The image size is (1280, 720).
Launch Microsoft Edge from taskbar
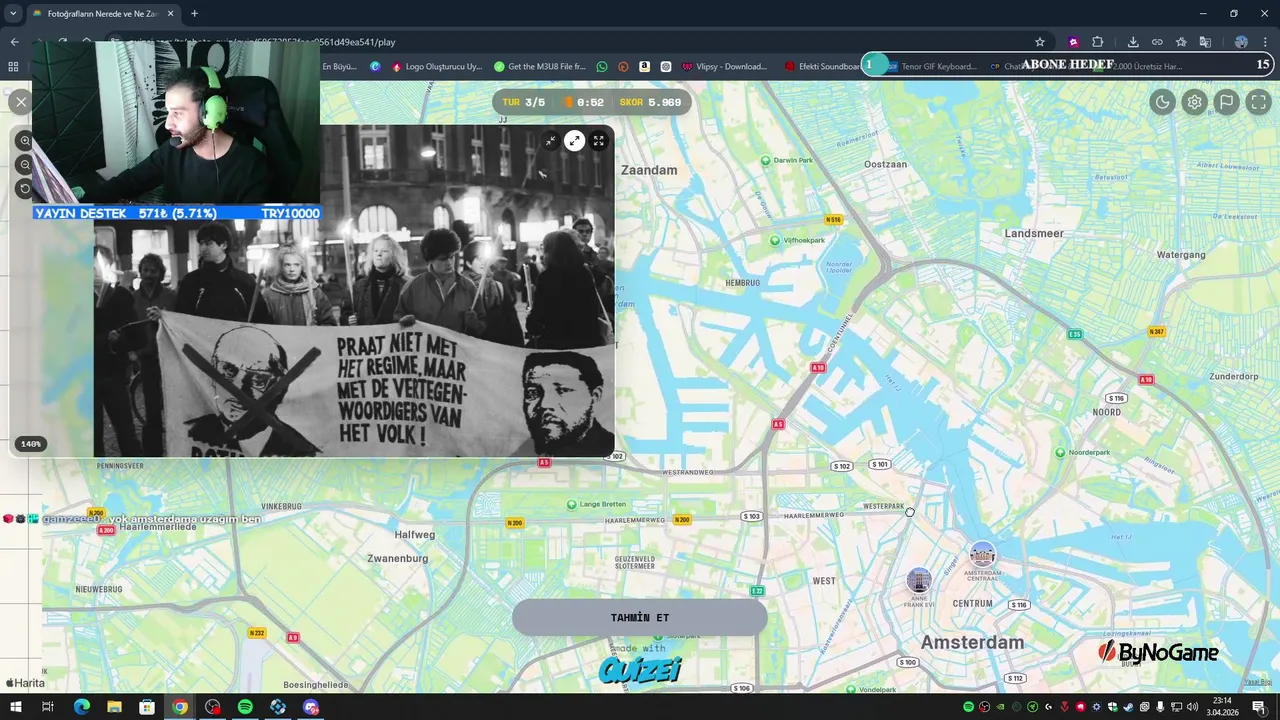81,707
